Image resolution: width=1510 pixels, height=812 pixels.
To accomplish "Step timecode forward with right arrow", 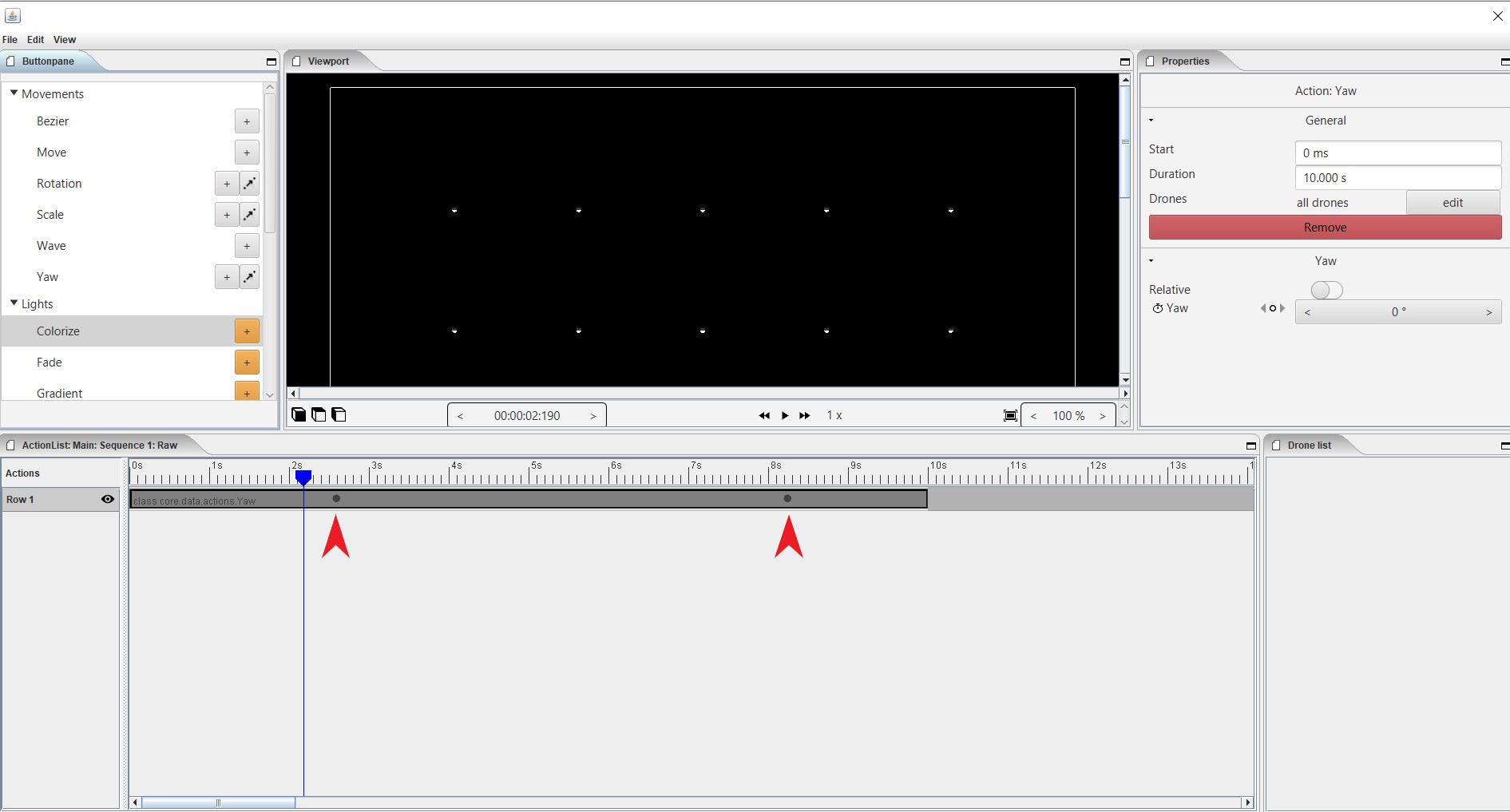I will (593, 416).
